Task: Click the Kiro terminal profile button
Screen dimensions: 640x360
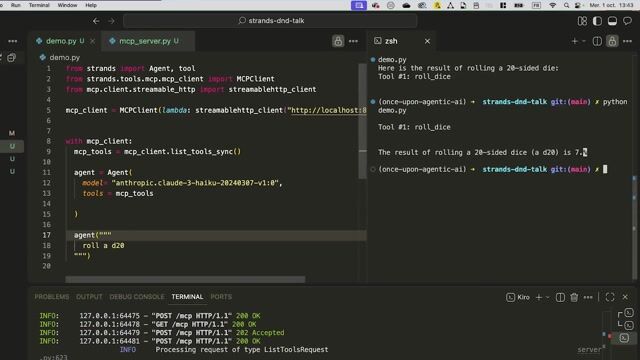Action: 518,297
